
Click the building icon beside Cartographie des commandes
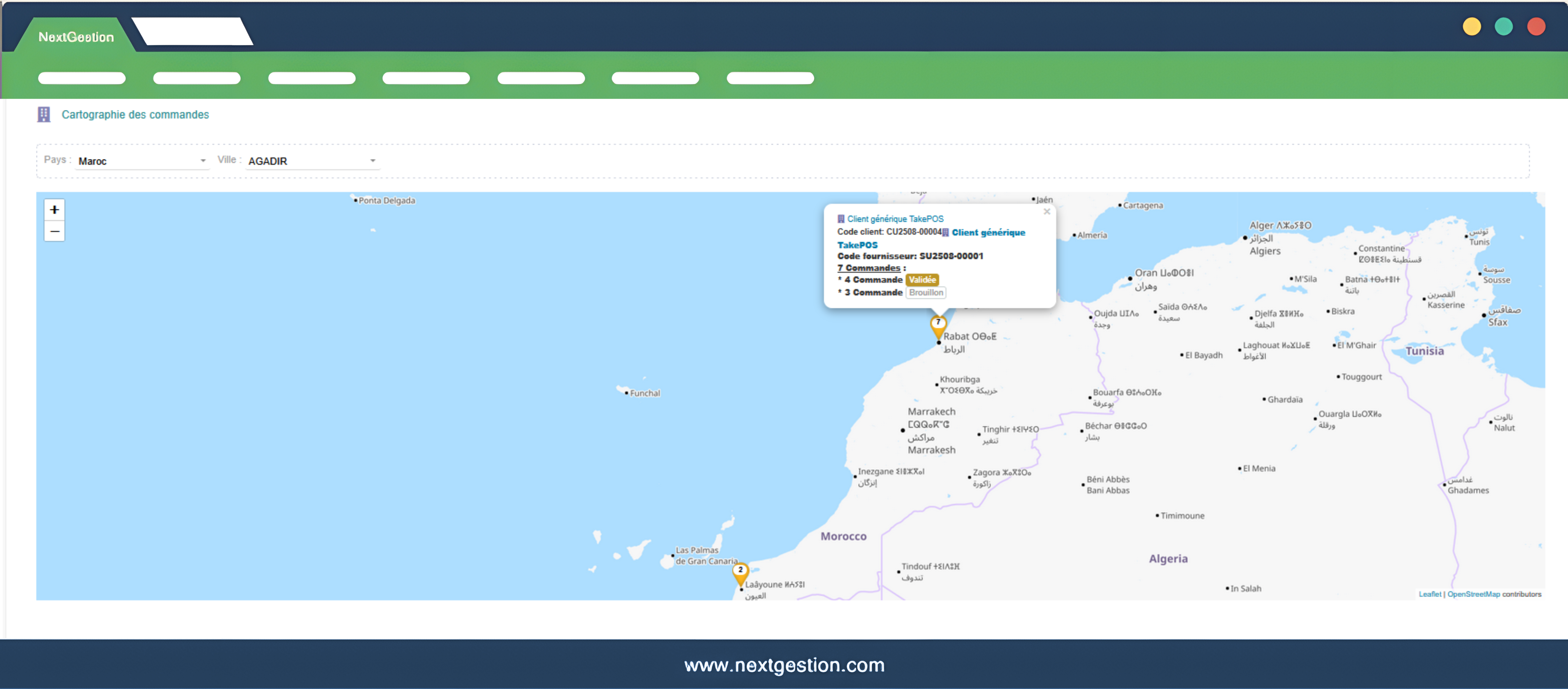click(x=44, y=114)
